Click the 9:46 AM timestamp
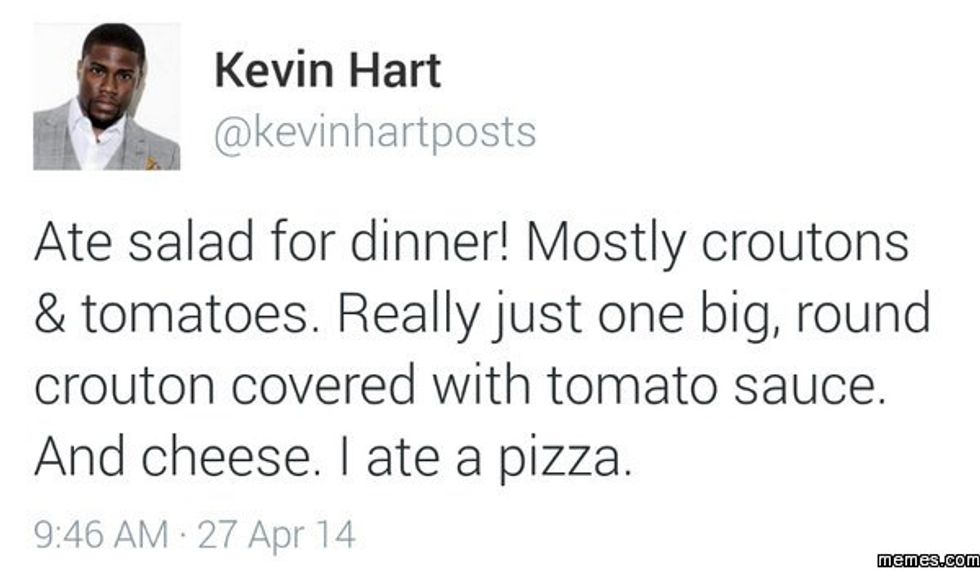The width and height of the screenshot is (980, 570). tap(100, 533)
